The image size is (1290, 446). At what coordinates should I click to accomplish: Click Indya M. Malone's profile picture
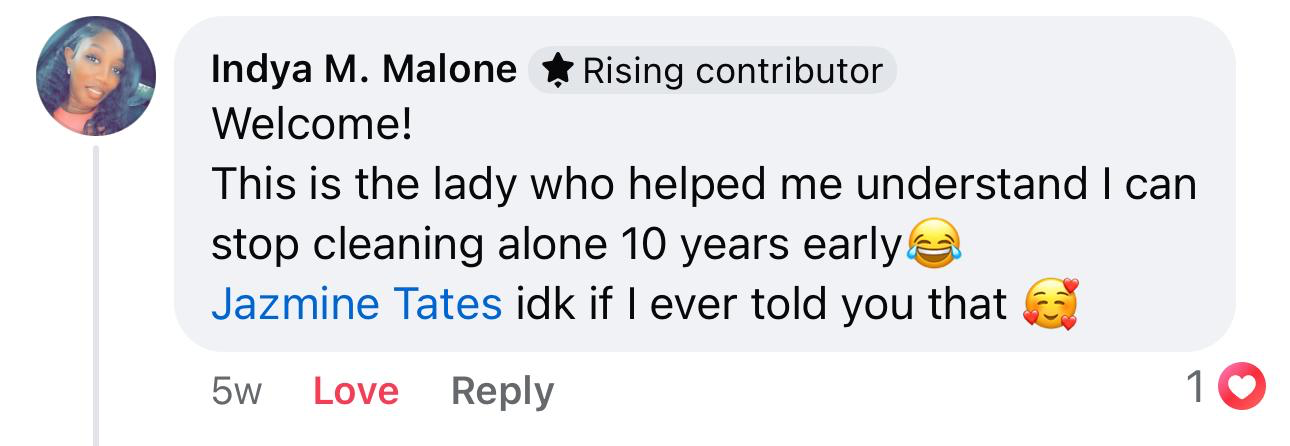[95, 76]
